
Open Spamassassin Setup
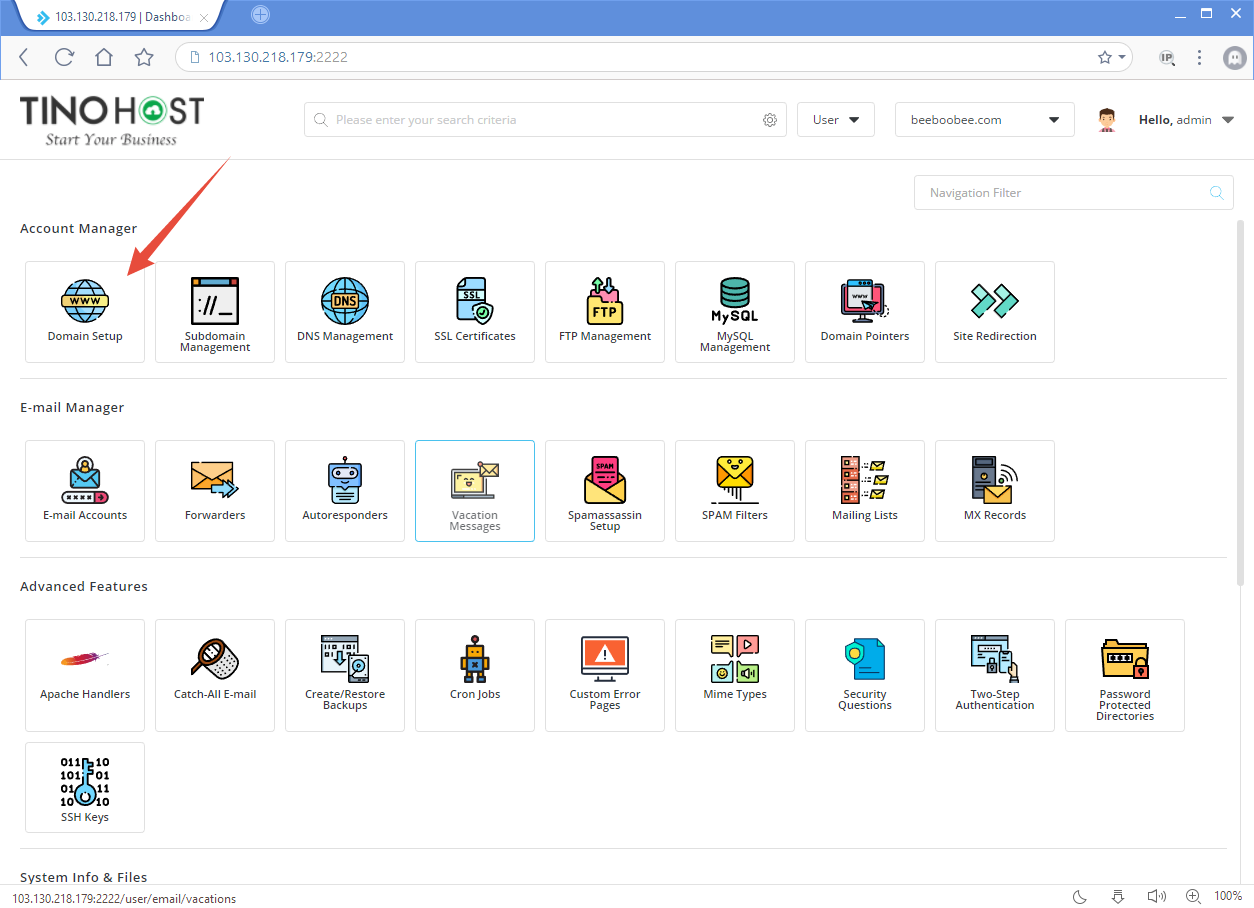[604, 491]
